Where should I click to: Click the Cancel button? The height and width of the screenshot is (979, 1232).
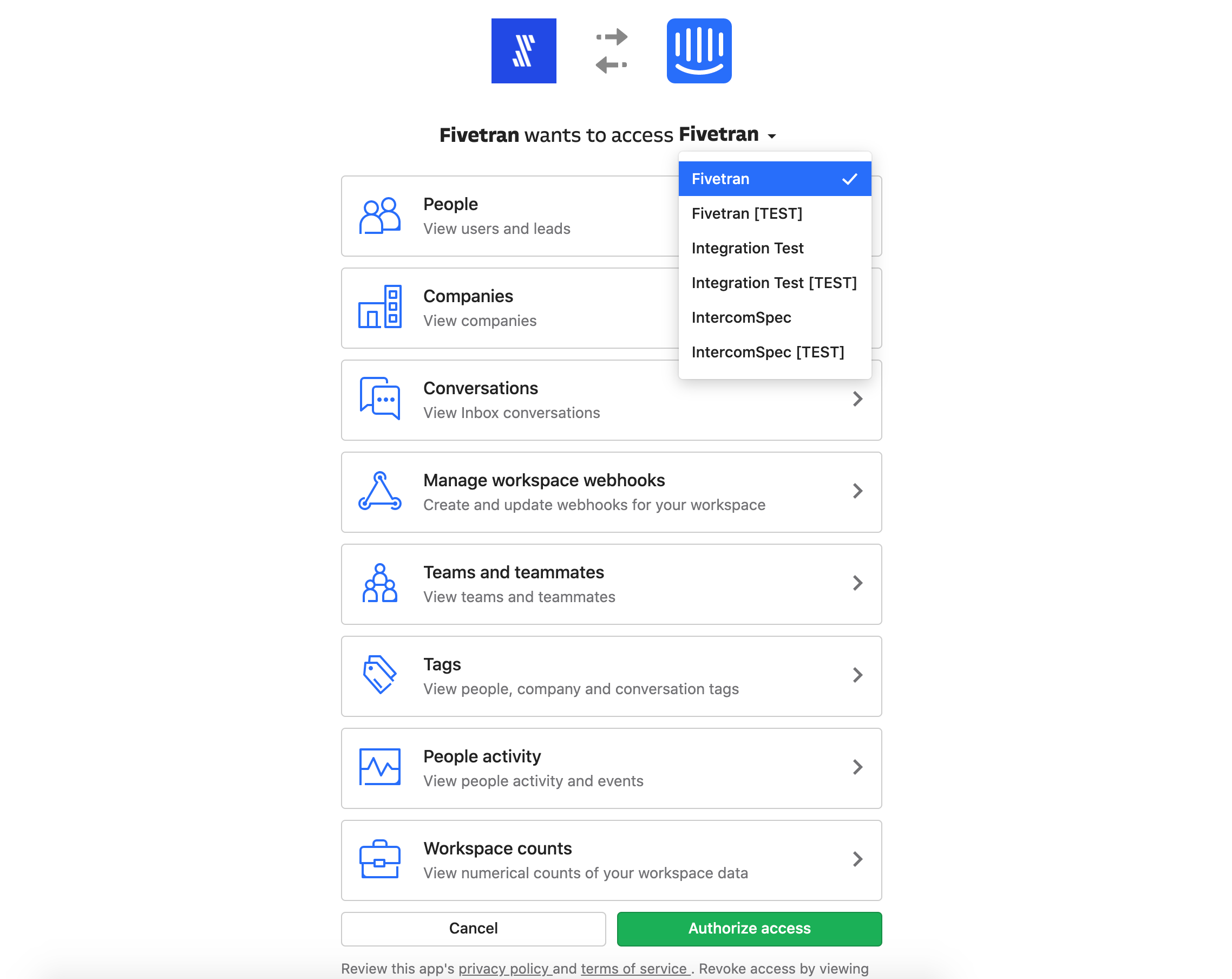473,928
